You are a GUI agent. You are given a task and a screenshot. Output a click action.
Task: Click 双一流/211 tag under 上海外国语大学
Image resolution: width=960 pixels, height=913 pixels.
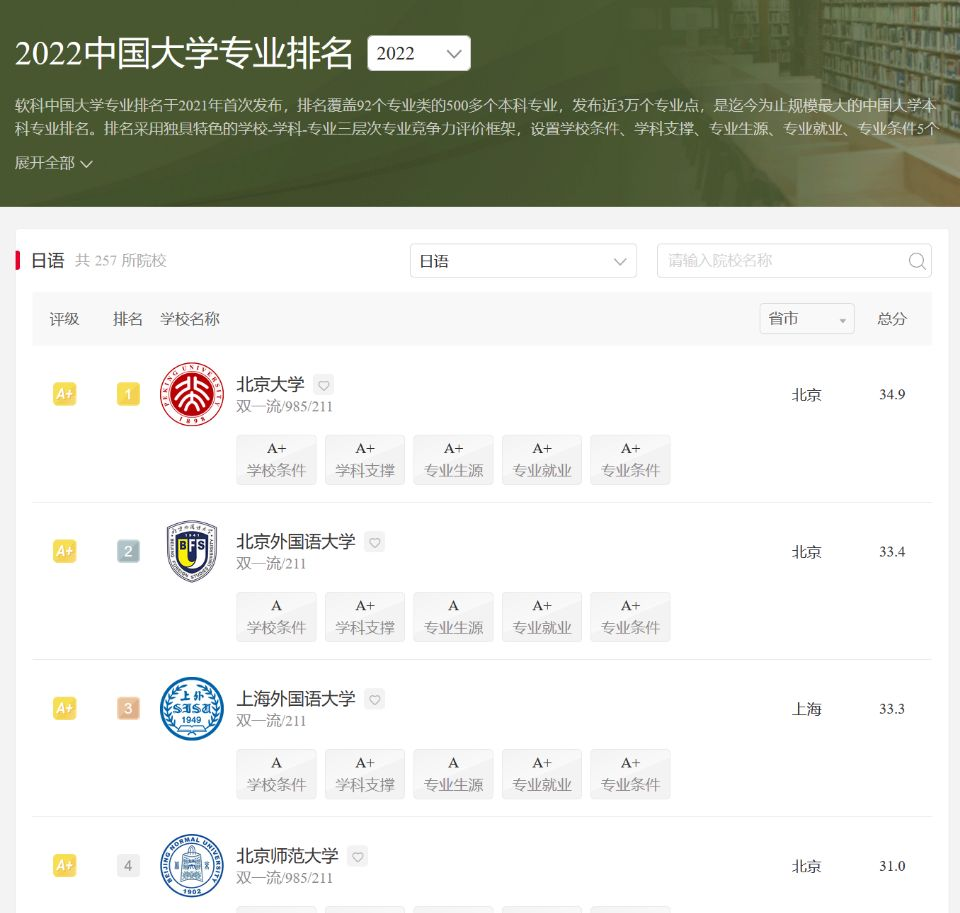click(271, 721)
